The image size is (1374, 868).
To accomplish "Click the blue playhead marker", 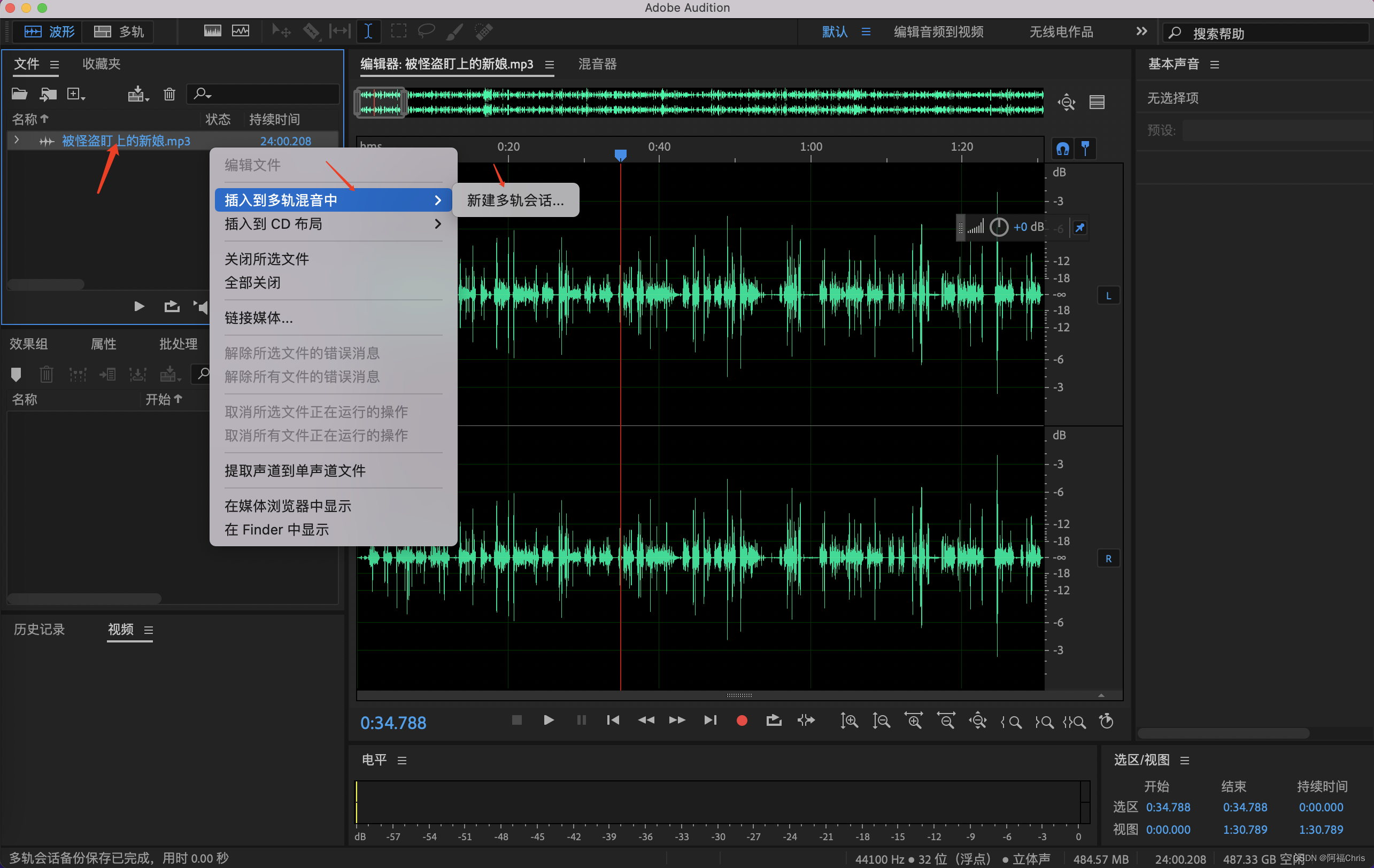I will pyautogui.click(x=620, y=154).
